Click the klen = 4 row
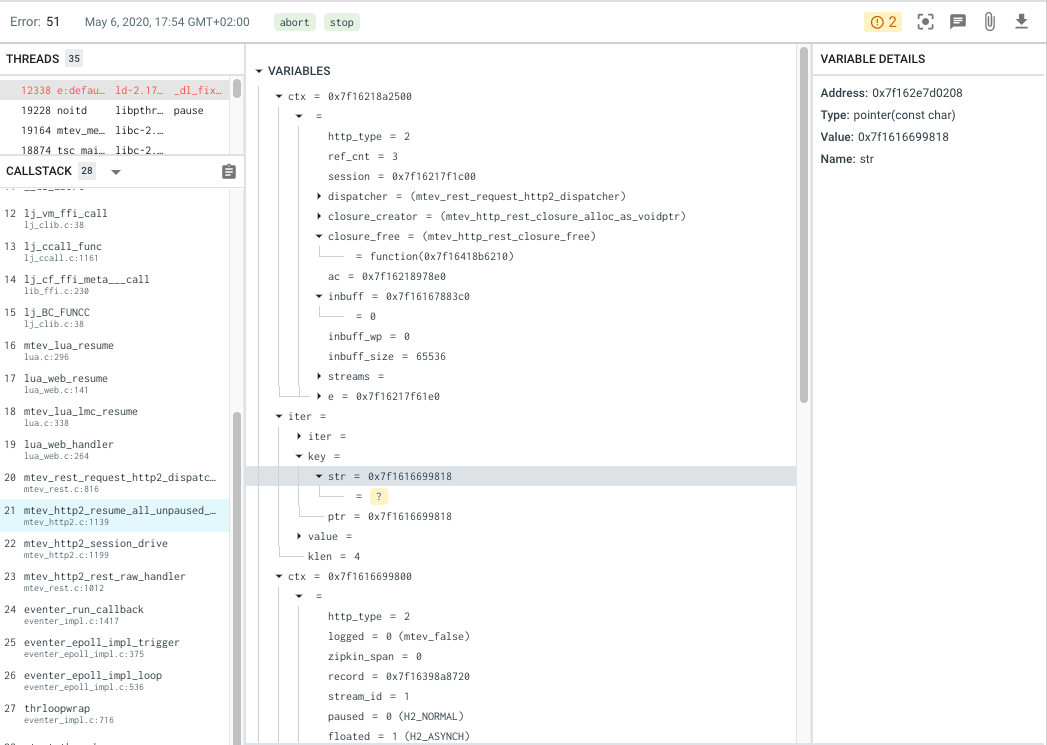This screenshot has height=745, width=1047. pos(334,557)
